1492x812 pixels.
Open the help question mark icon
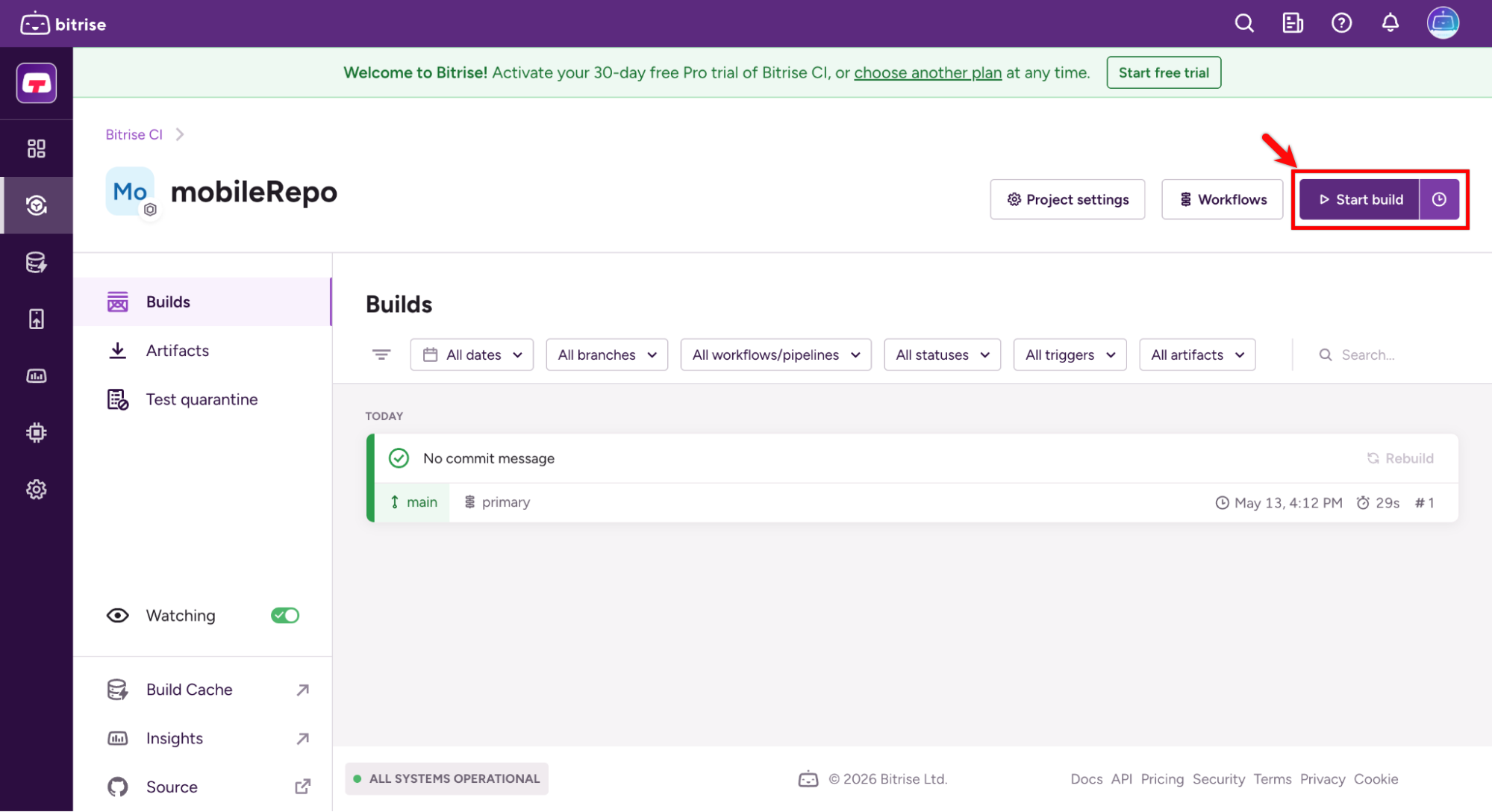pos(1341,24)
